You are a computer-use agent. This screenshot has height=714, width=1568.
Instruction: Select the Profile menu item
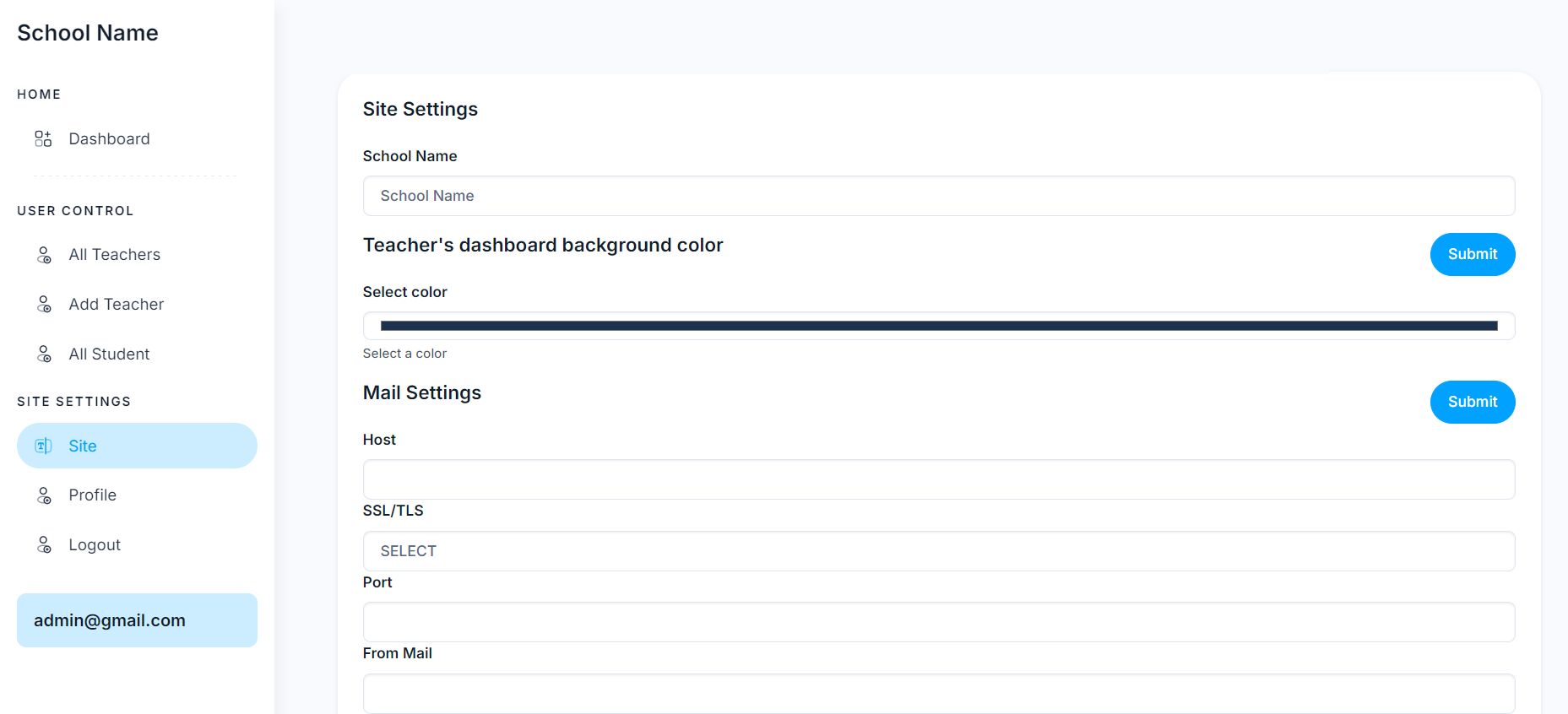point(92,495)
